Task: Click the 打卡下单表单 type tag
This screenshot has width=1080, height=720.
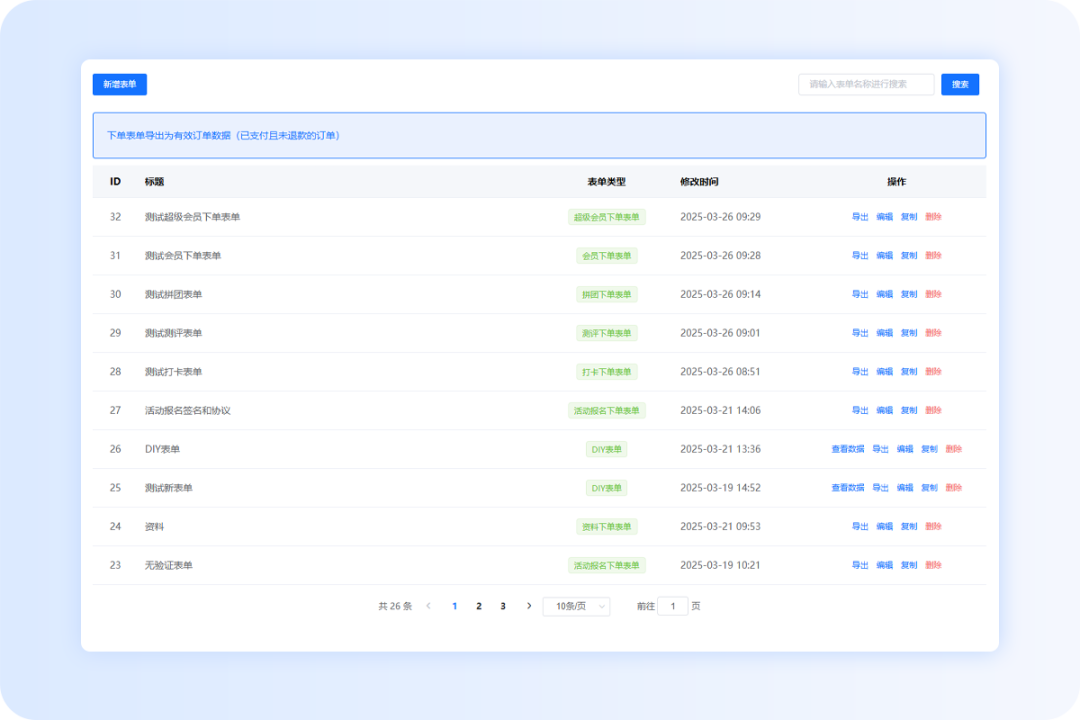Action: tap(606, 372)
